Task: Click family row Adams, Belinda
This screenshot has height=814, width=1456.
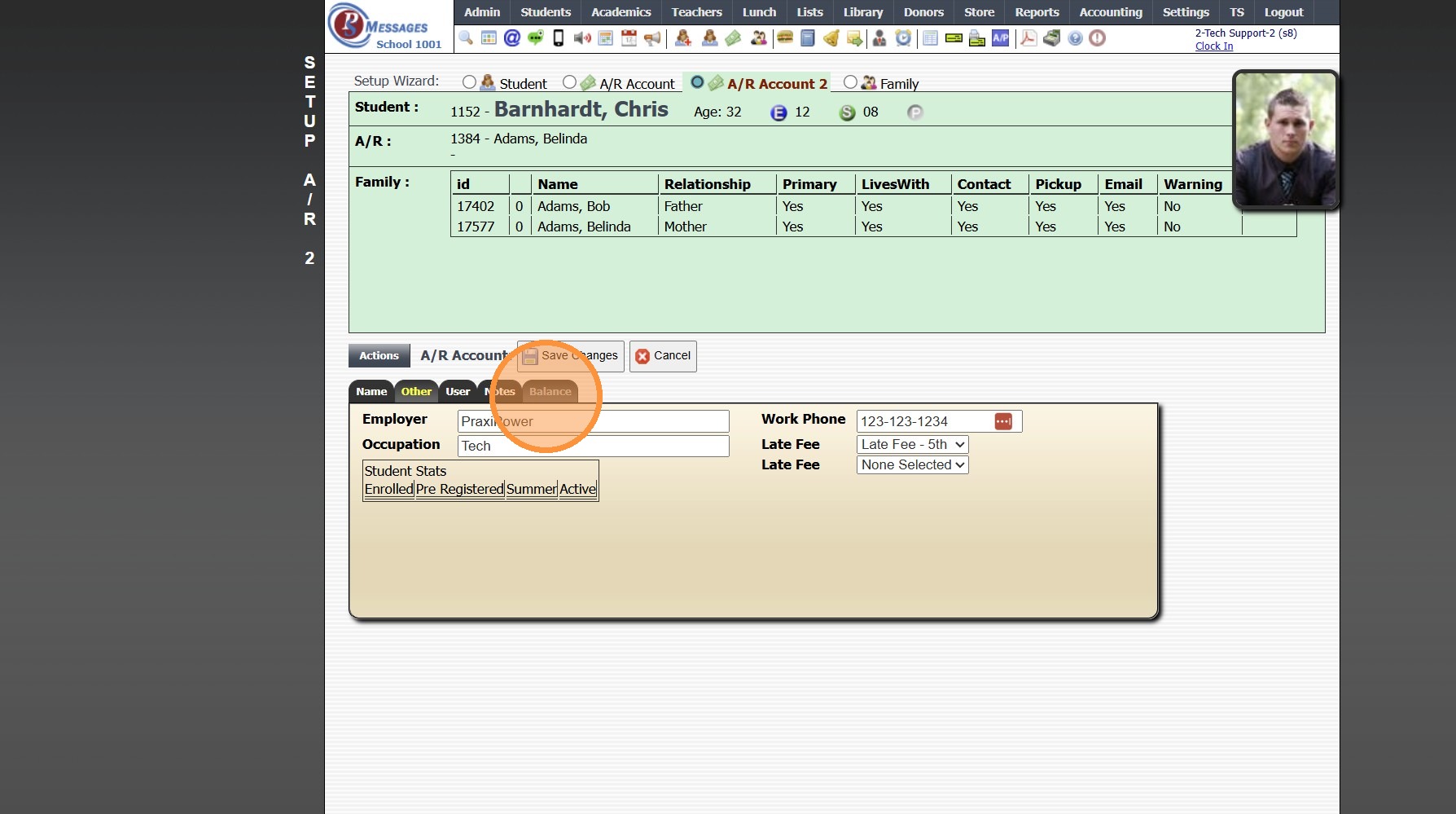Action: pos(873,227)
